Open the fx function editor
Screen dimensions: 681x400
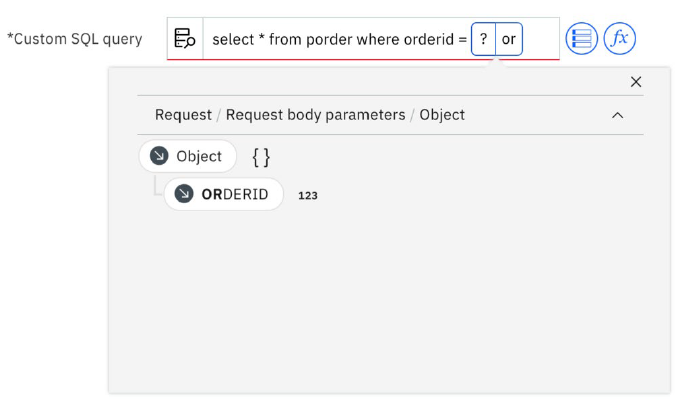tap(620, 39)
